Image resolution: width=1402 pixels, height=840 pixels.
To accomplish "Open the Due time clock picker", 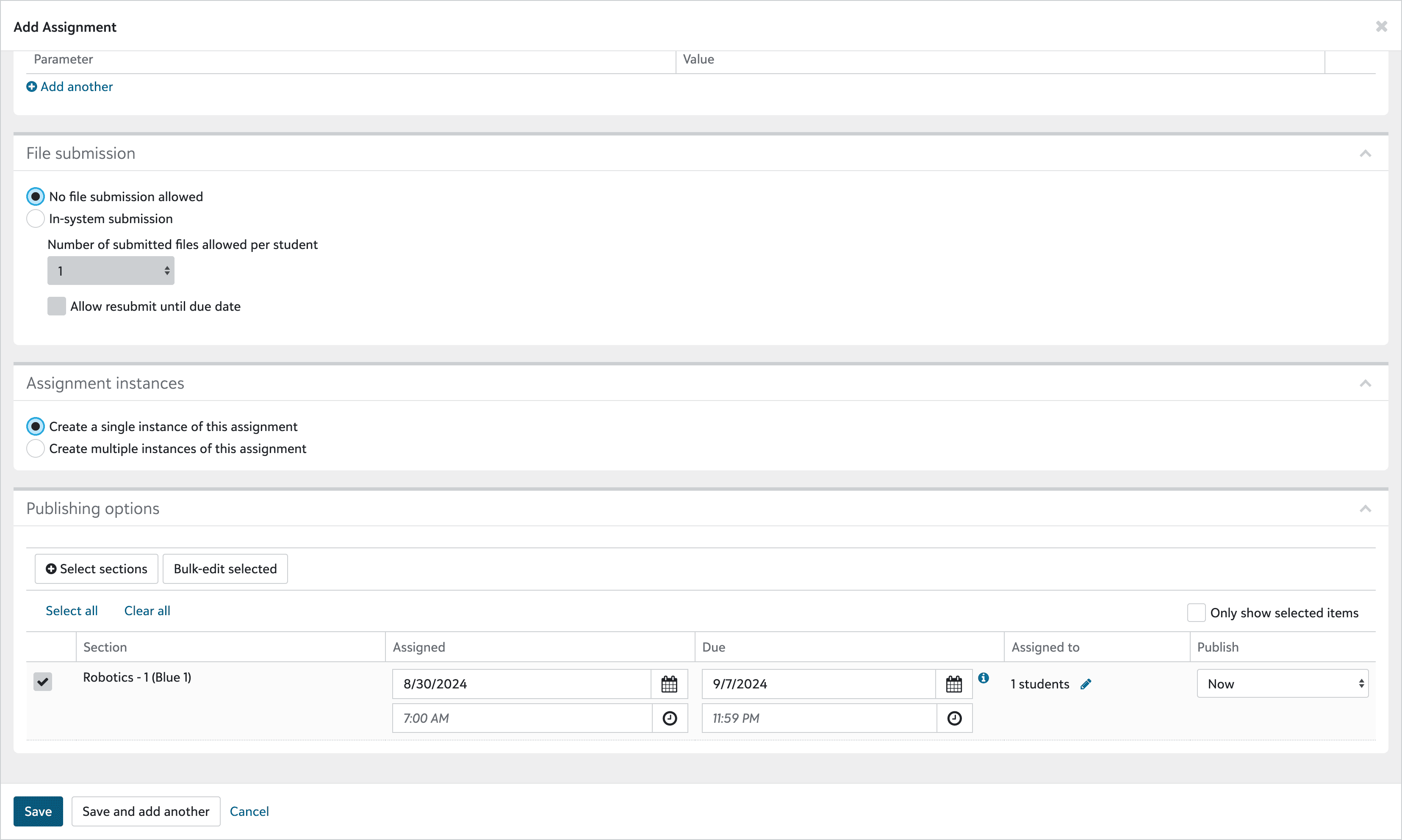I will tap(955, 718).
